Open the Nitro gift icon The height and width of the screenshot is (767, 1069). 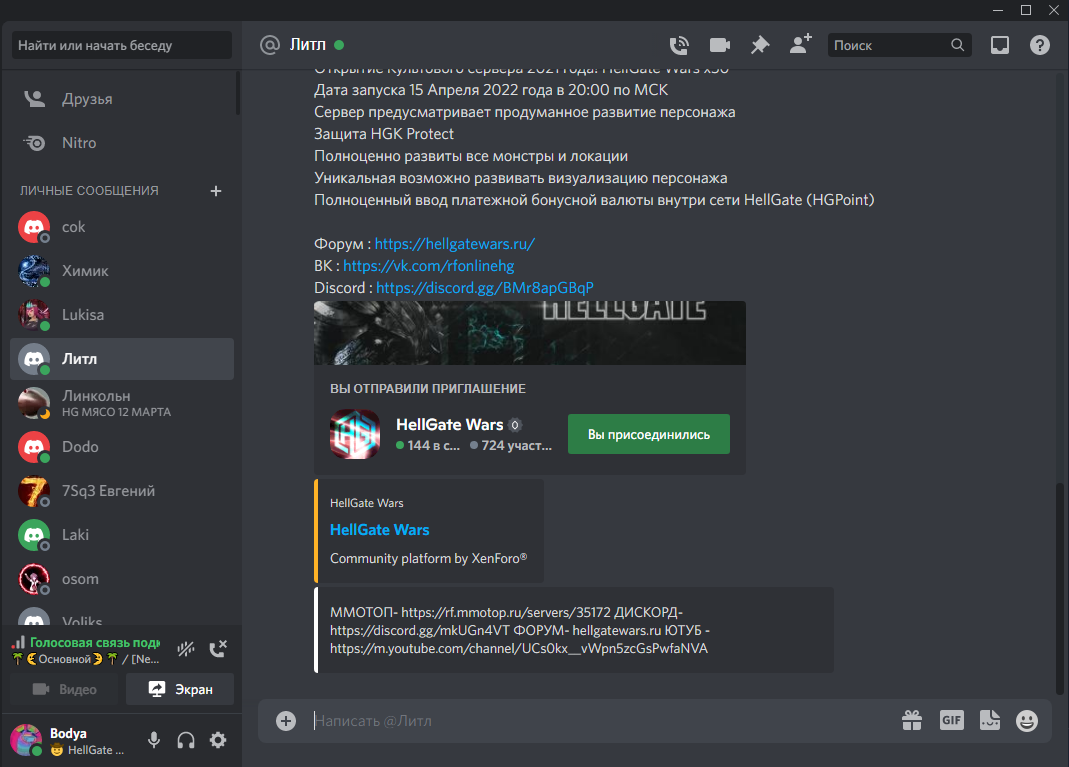coord(912,720)
